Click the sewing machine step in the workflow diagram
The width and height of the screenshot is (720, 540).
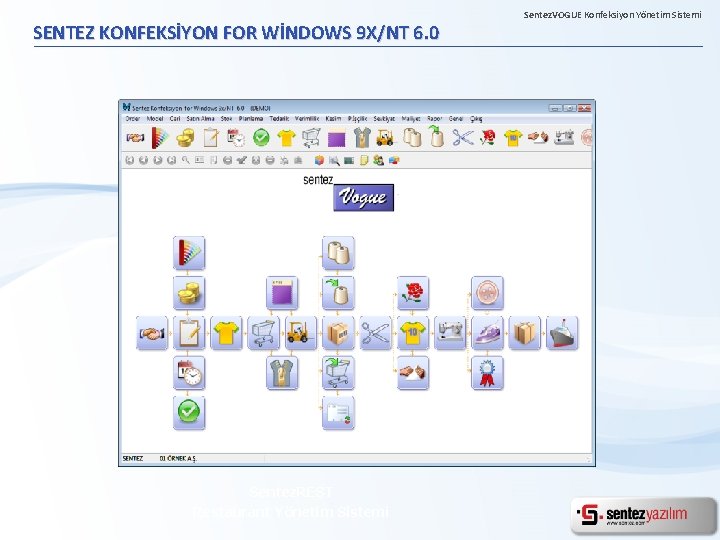450,333
